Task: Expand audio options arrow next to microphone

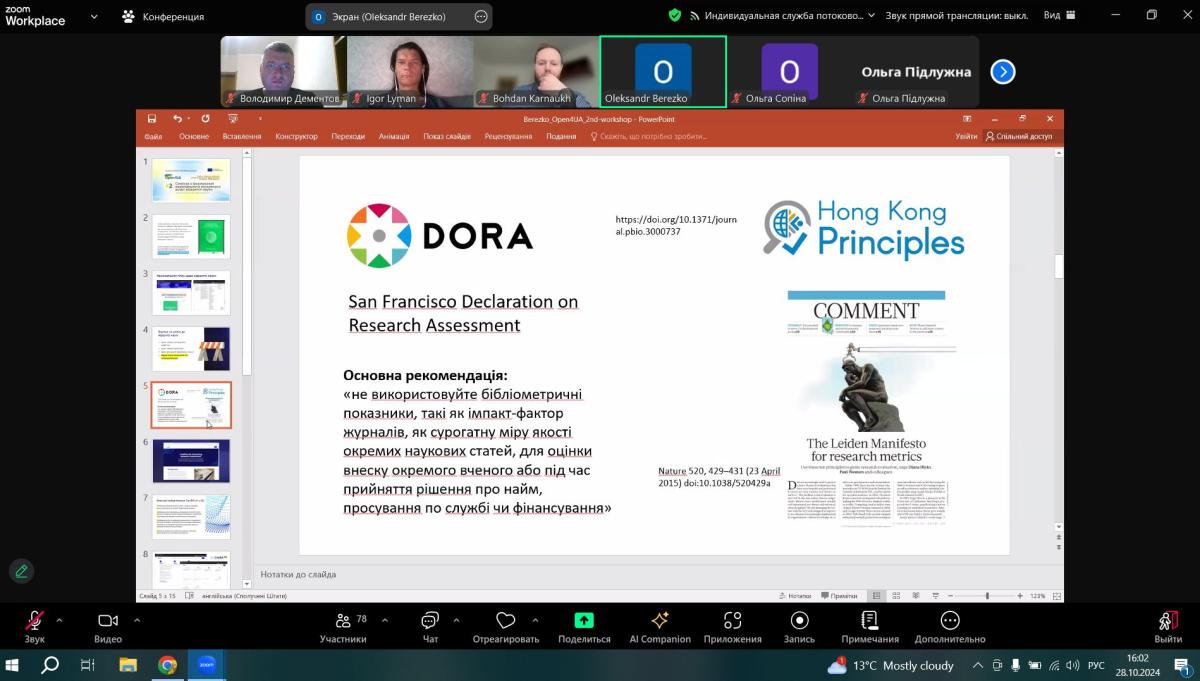Action: (x=59, y=620)
